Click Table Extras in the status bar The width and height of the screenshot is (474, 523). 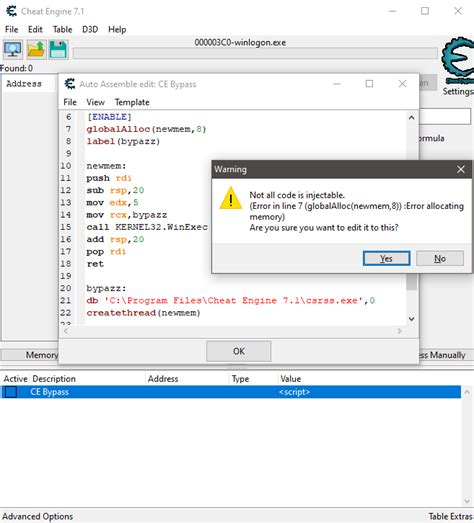pos(450,516)
